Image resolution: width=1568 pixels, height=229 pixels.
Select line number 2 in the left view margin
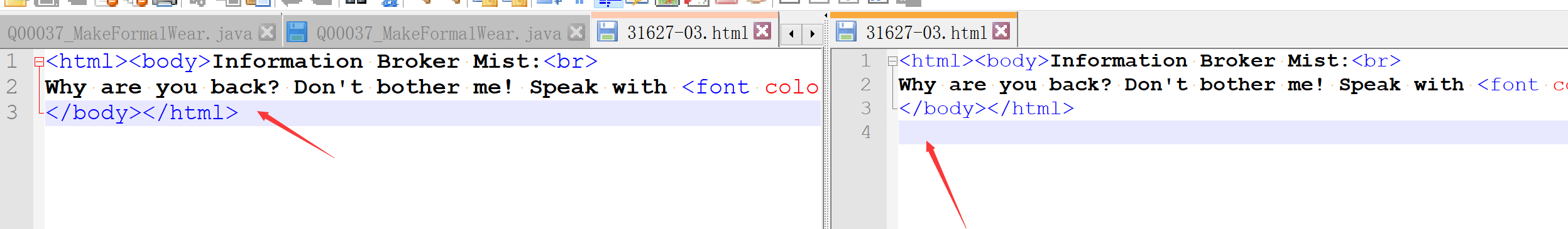(x=12, y=87)
